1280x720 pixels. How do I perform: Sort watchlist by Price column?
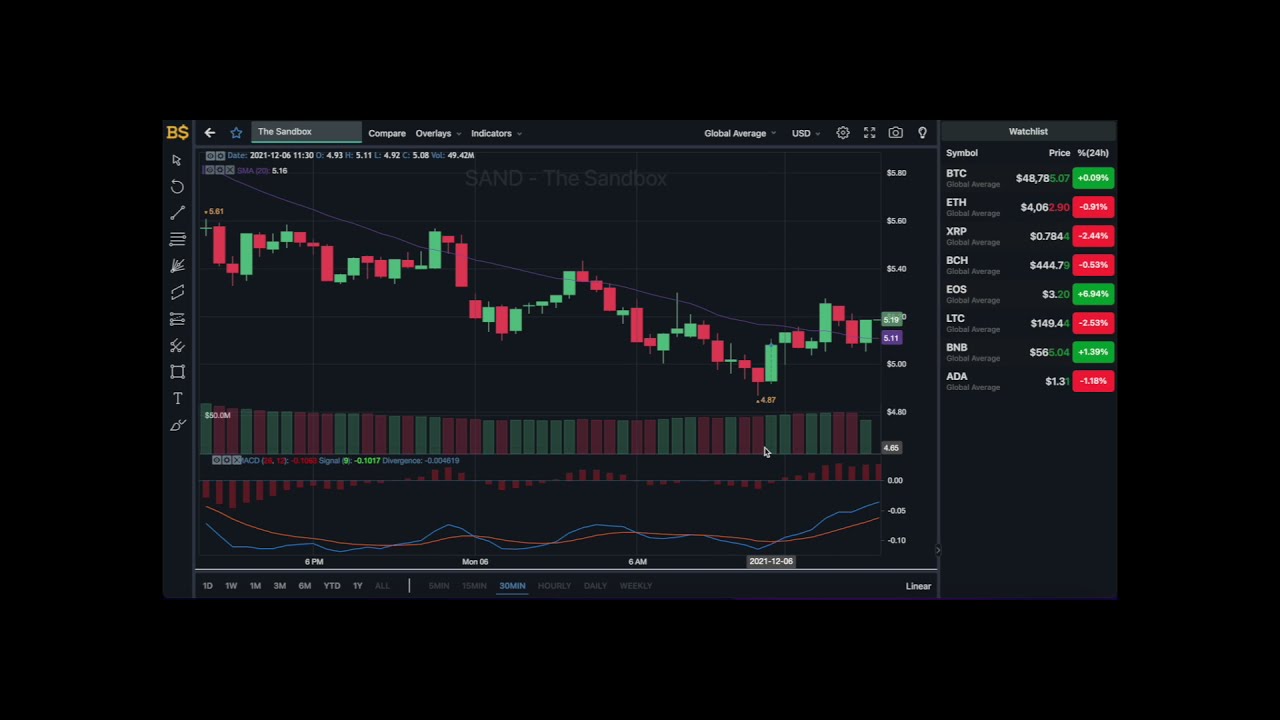(1059, 153)
